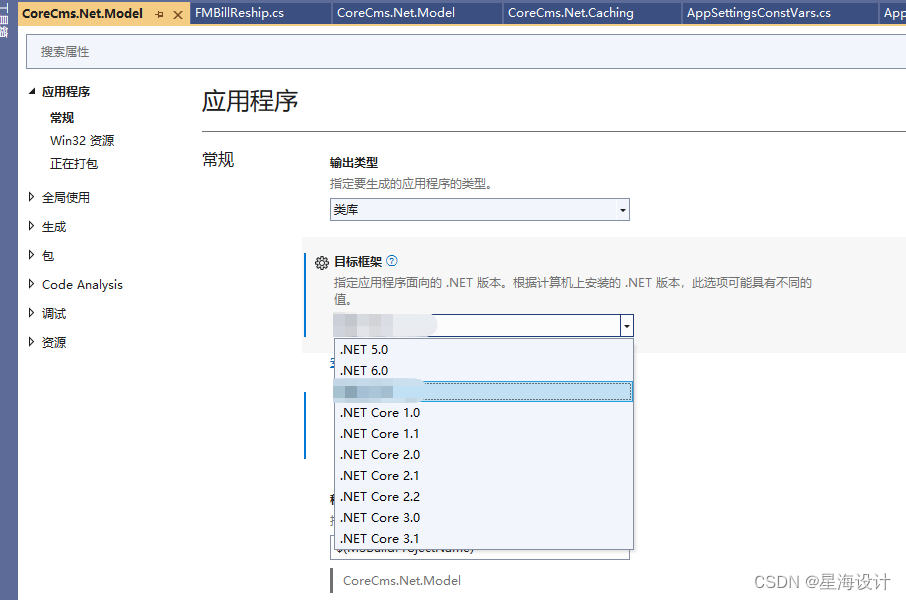This screenshot has height=600, width=906.
Task: Expand the 资源 section
Action: coord(31,342)
